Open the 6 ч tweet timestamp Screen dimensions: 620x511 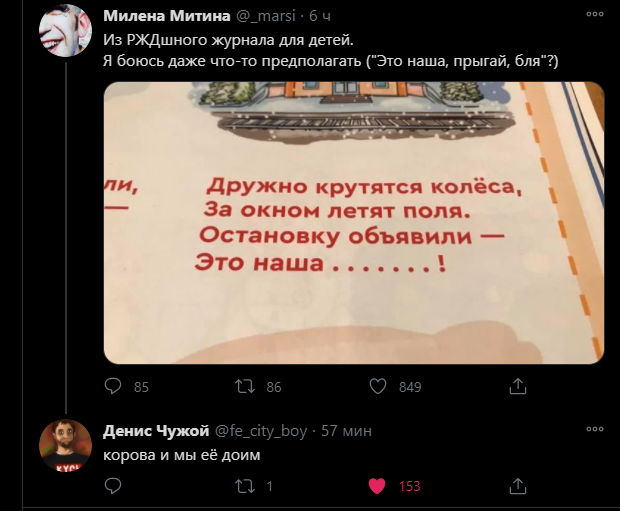(320, 16)
